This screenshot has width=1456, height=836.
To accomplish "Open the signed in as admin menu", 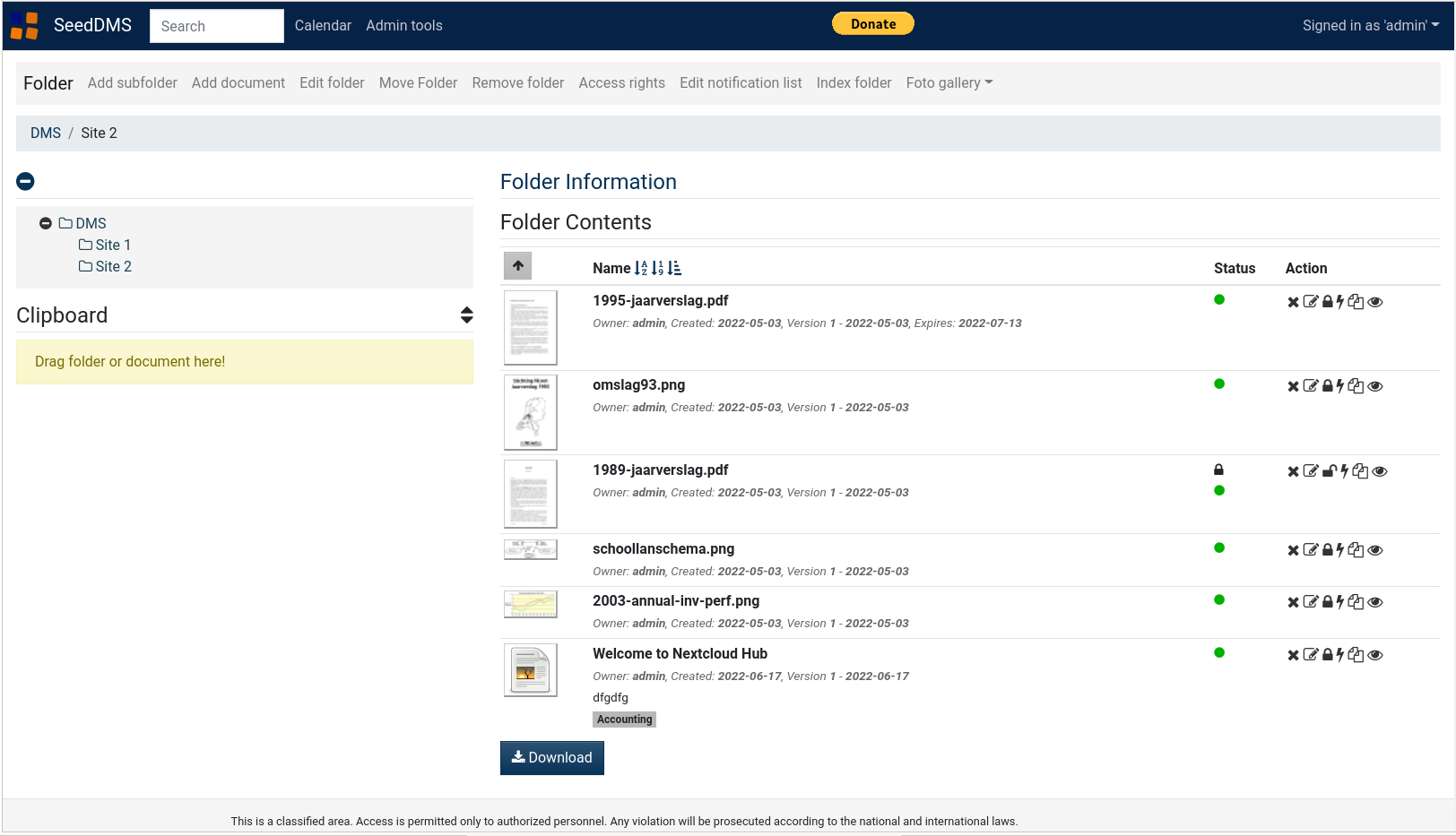I will (x=1371, y=25).
